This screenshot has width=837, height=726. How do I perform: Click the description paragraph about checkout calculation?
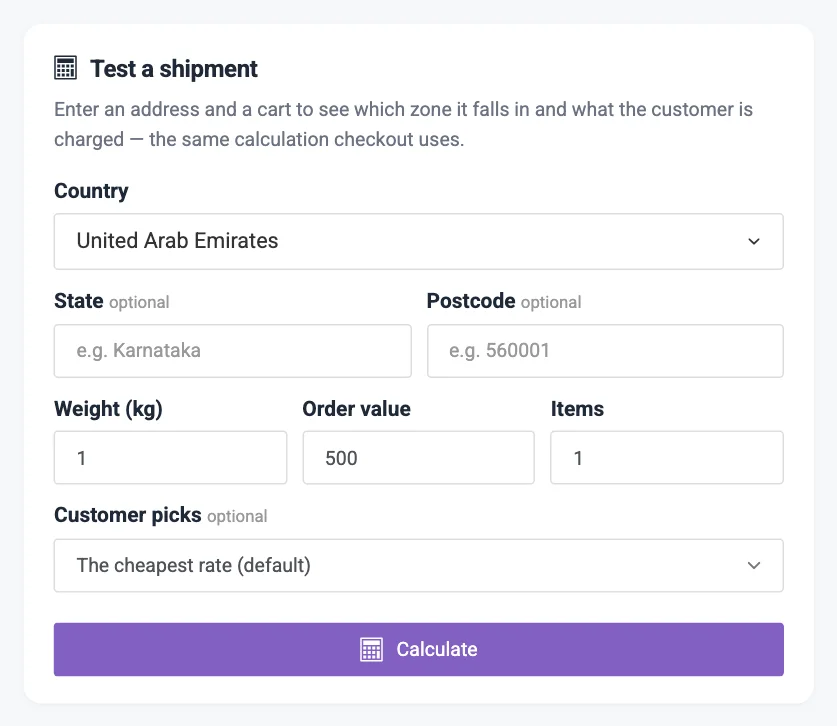[x=404, y=124]
